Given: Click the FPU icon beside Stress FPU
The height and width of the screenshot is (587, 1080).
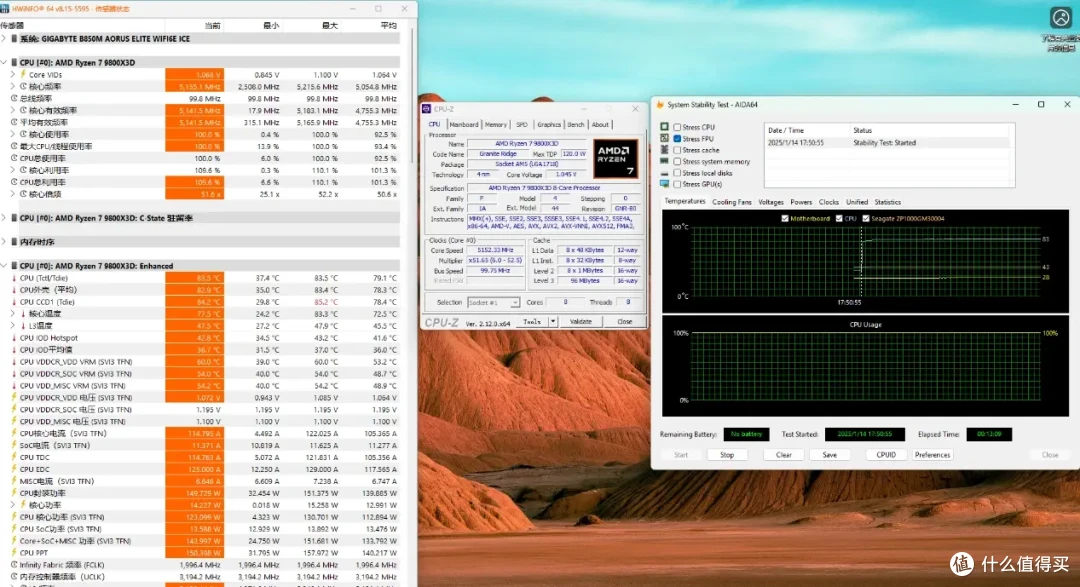Looking at the screenshot, I should tap(664, 138).
